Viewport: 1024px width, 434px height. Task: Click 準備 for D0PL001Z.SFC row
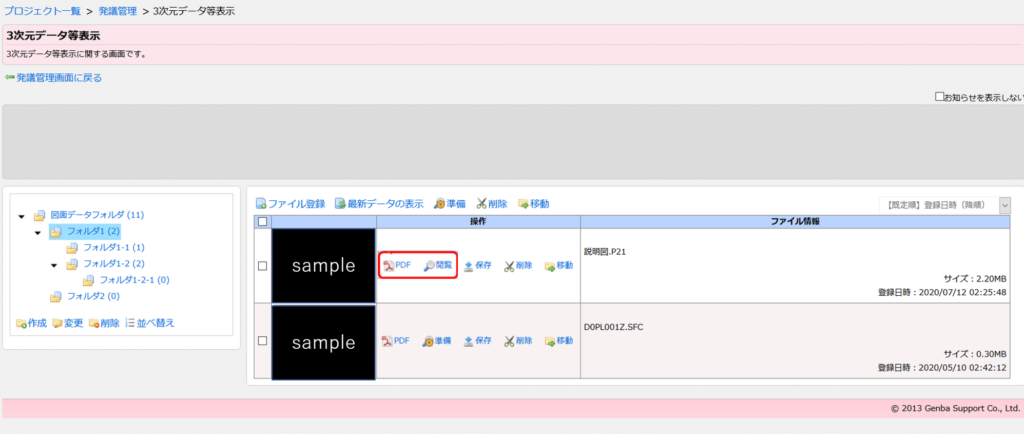click(x=437, y=341)
